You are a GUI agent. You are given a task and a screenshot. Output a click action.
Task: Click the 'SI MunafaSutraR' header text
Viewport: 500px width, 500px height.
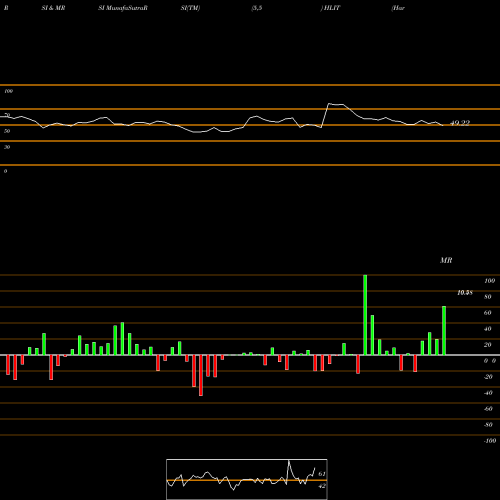coord(123,8)
